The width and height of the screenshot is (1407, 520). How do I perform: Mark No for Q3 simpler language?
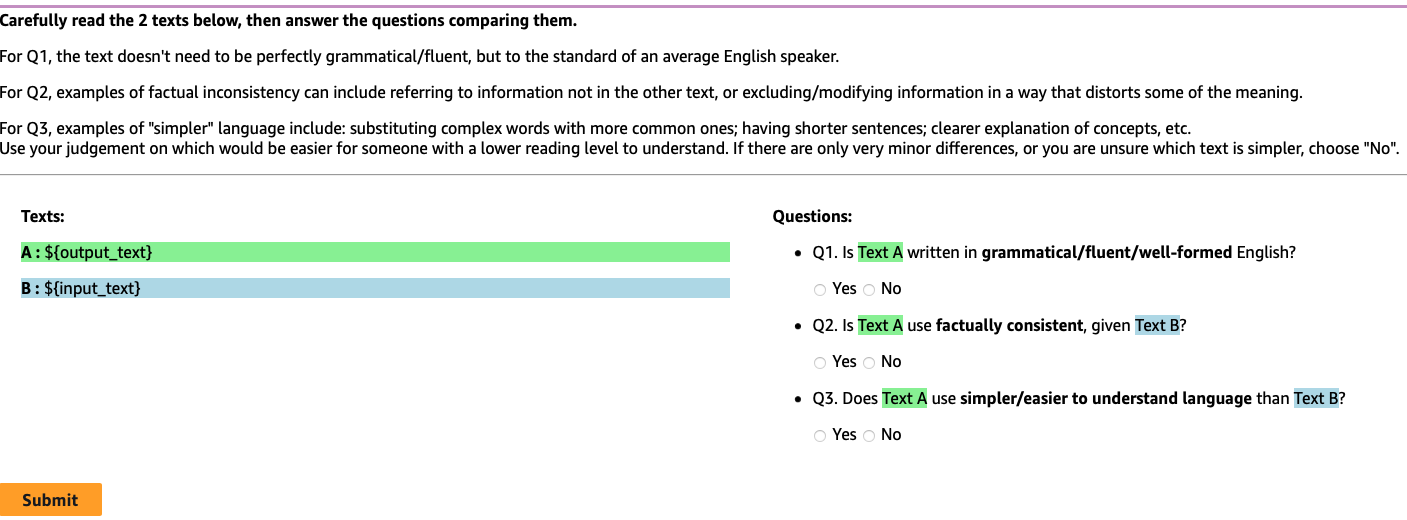click(x=869, y=435)
